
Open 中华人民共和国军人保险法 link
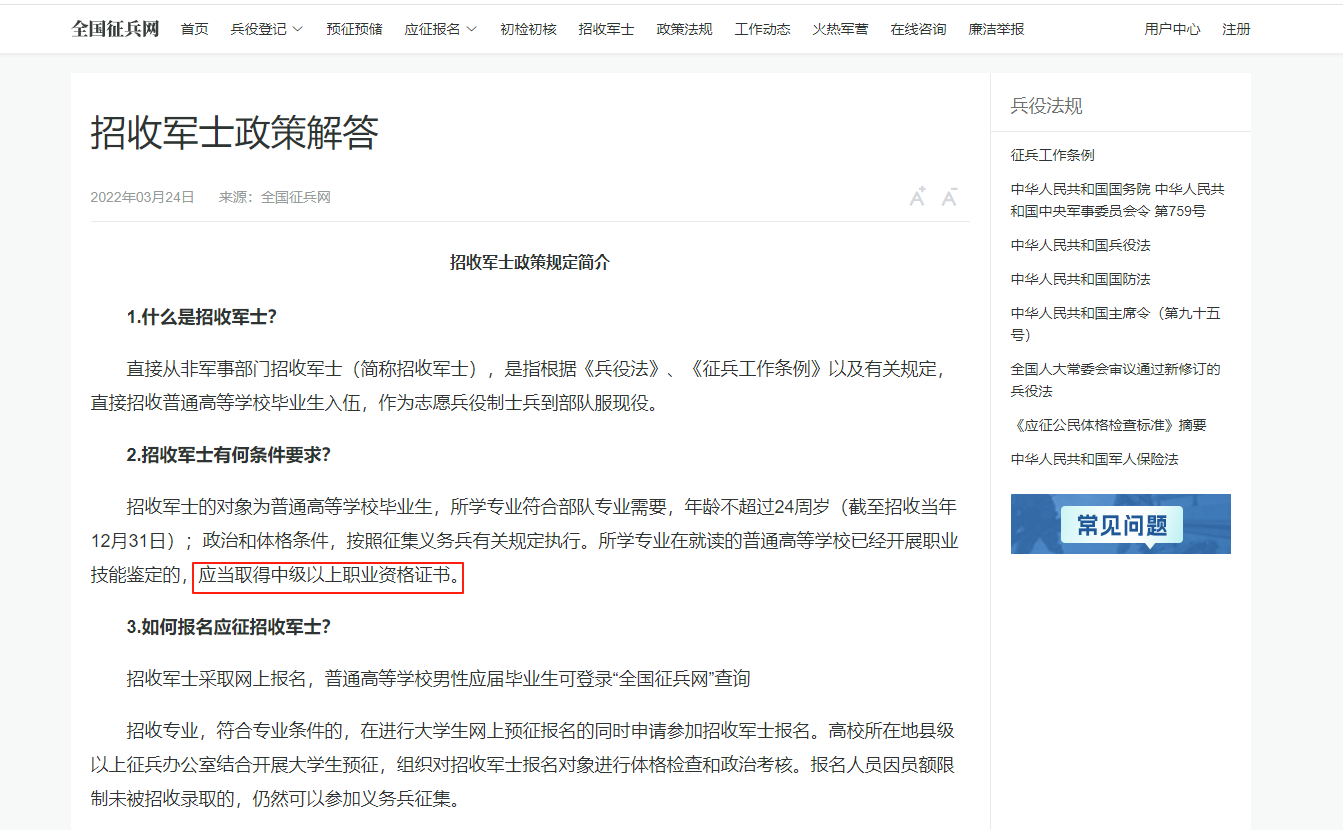click(1094, 459)
